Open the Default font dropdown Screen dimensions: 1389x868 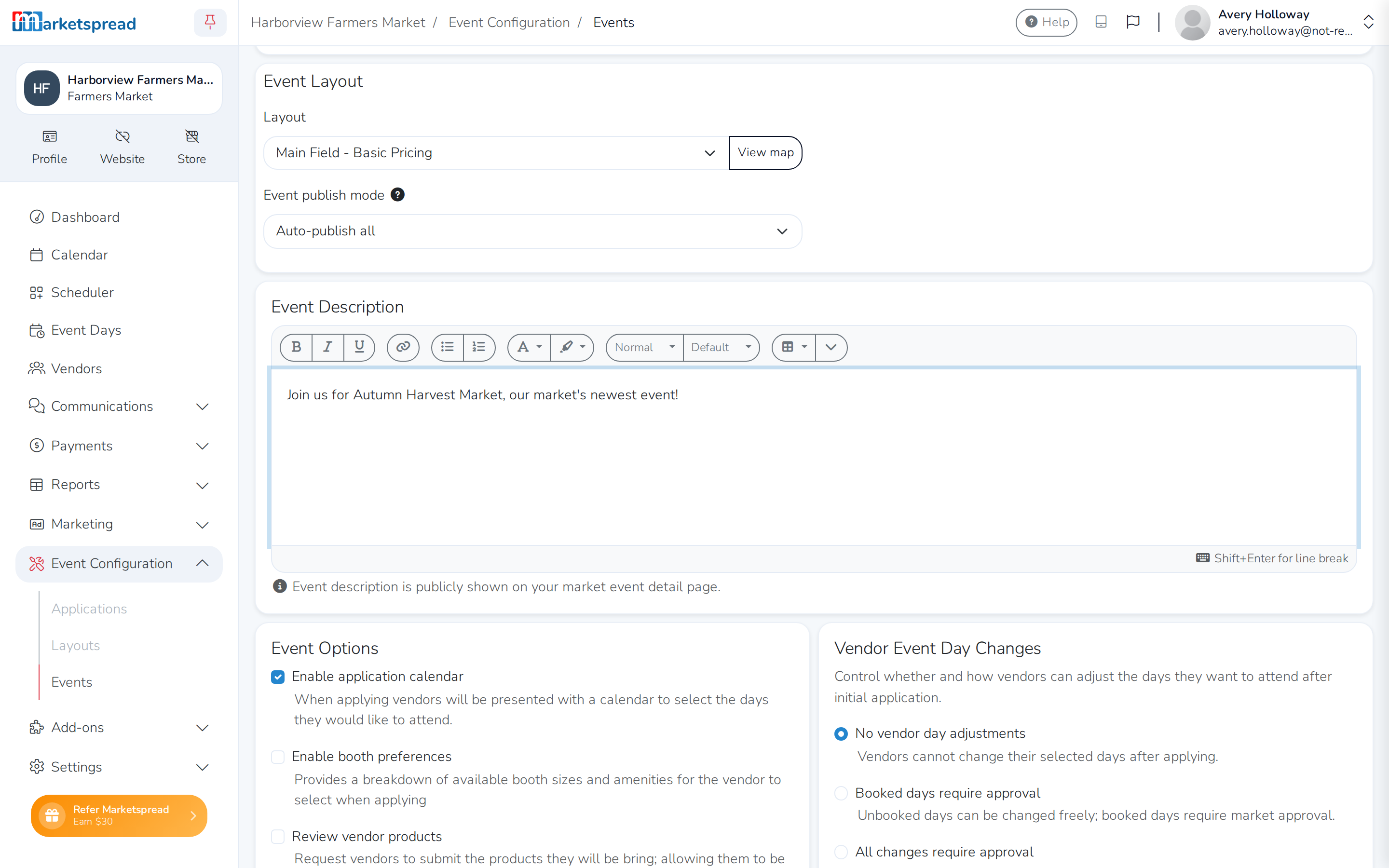click(x=721, y=347)
